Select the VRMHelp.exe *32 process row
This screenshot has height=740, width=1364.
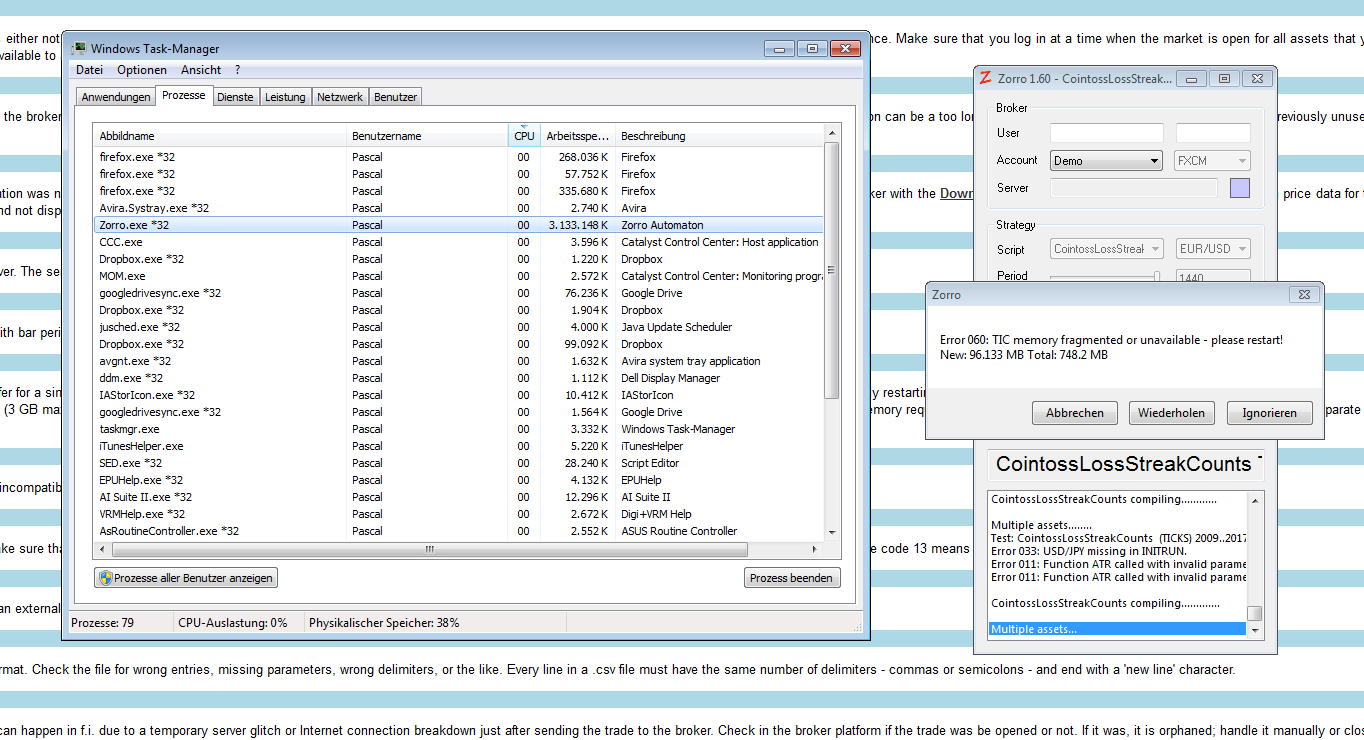pyautogui.click(x=458, y=514)
